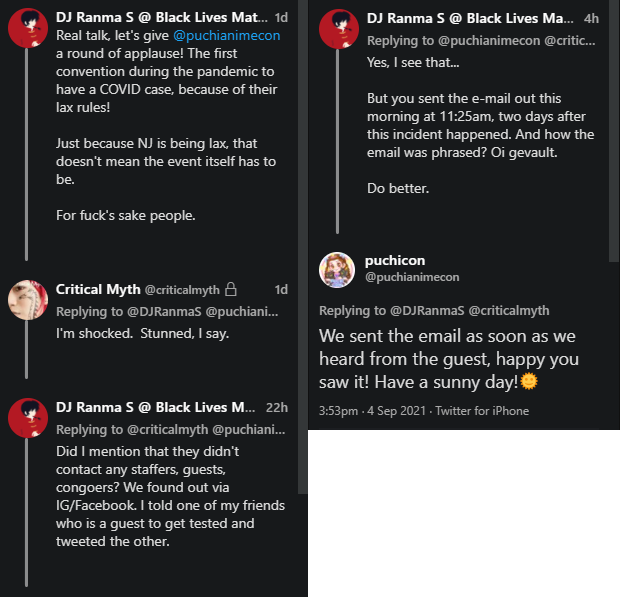Screen dimensions: 620x597
Task: Select the "I'm shocked. Stunned, I say." tweet
Action: point(142,331)
